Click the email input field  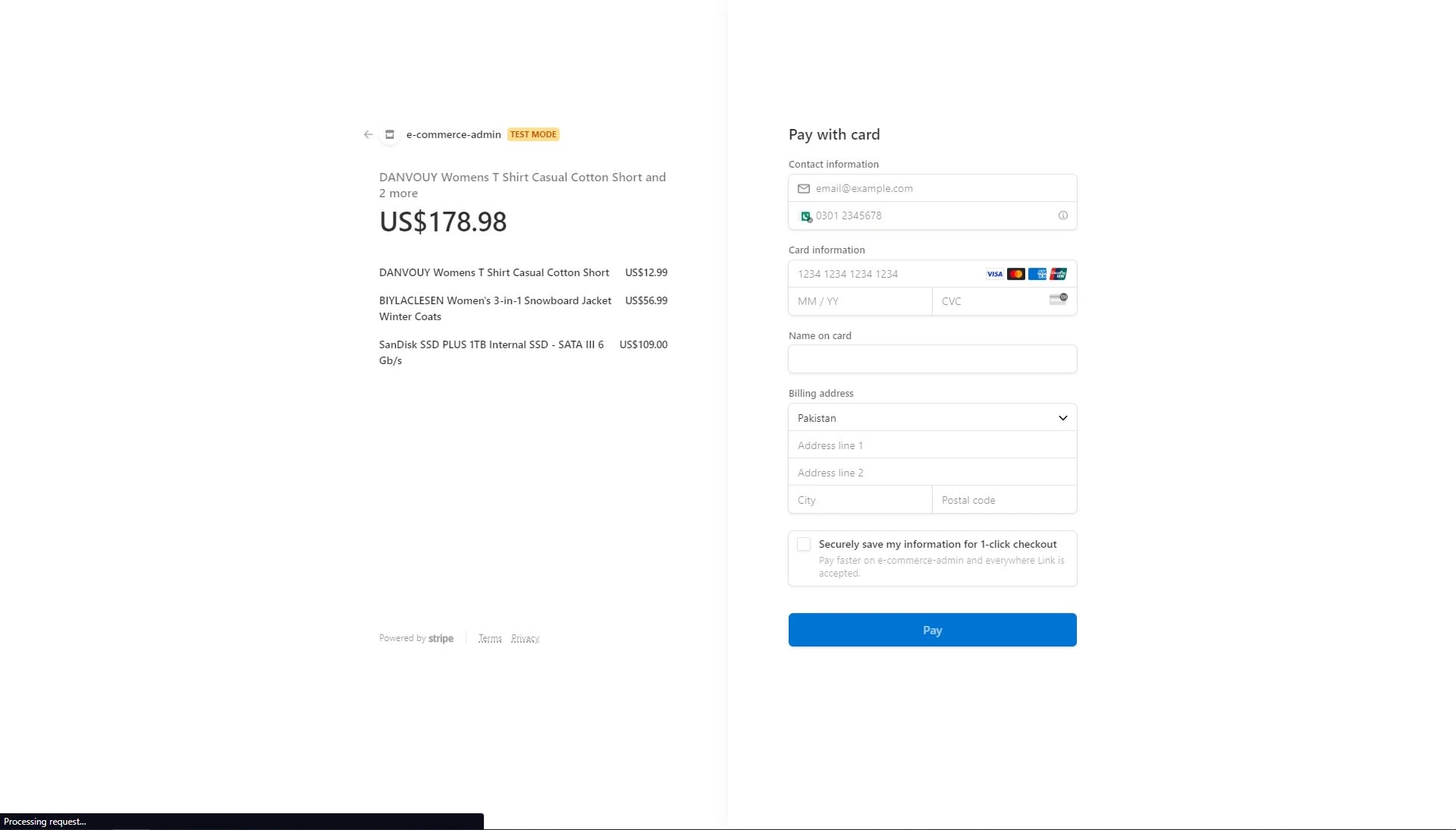tap(932, 188)
